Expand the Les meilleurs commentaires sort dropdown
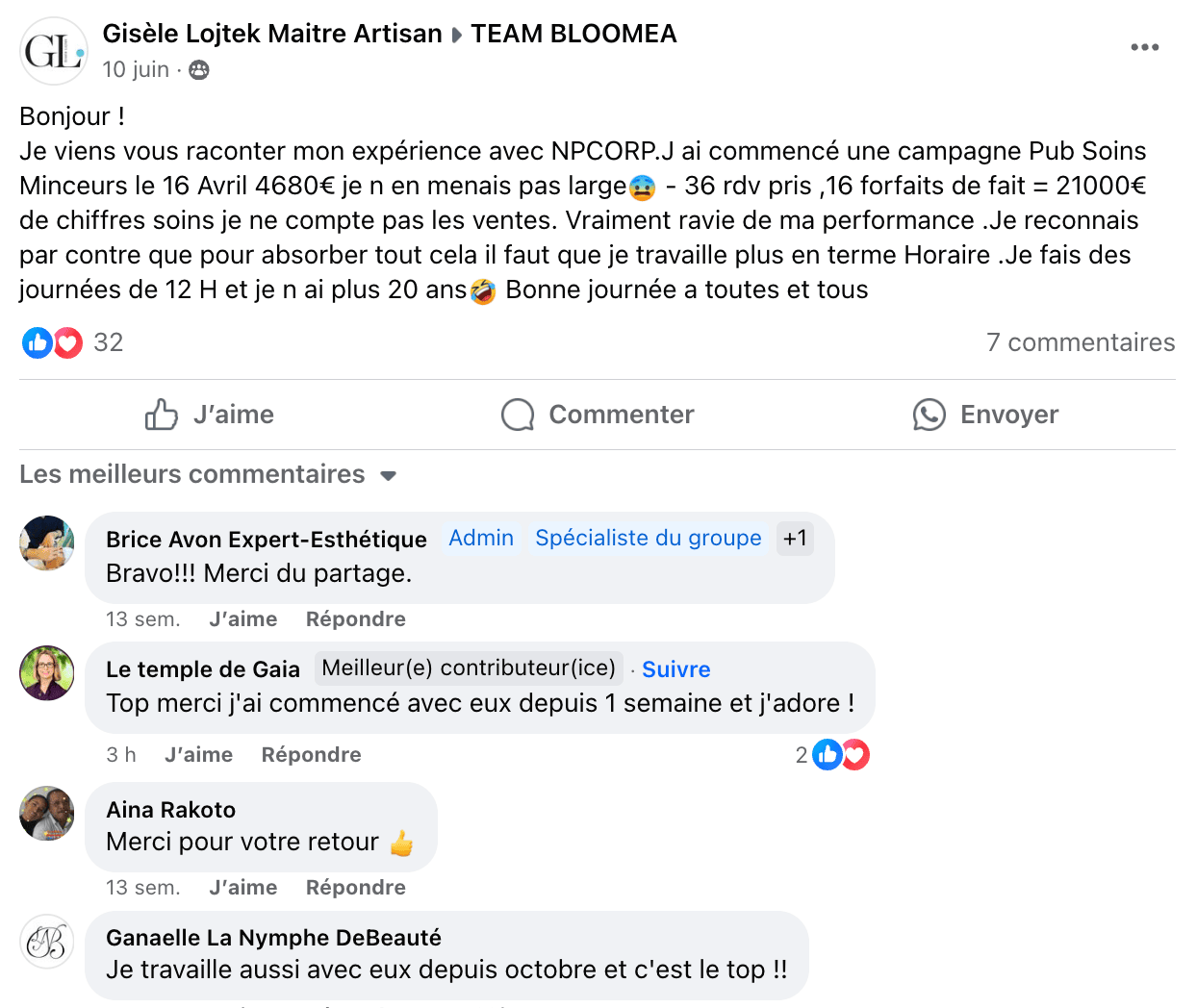The height and width of the screenshot is (1008, 1197). (x=389, y=475)
